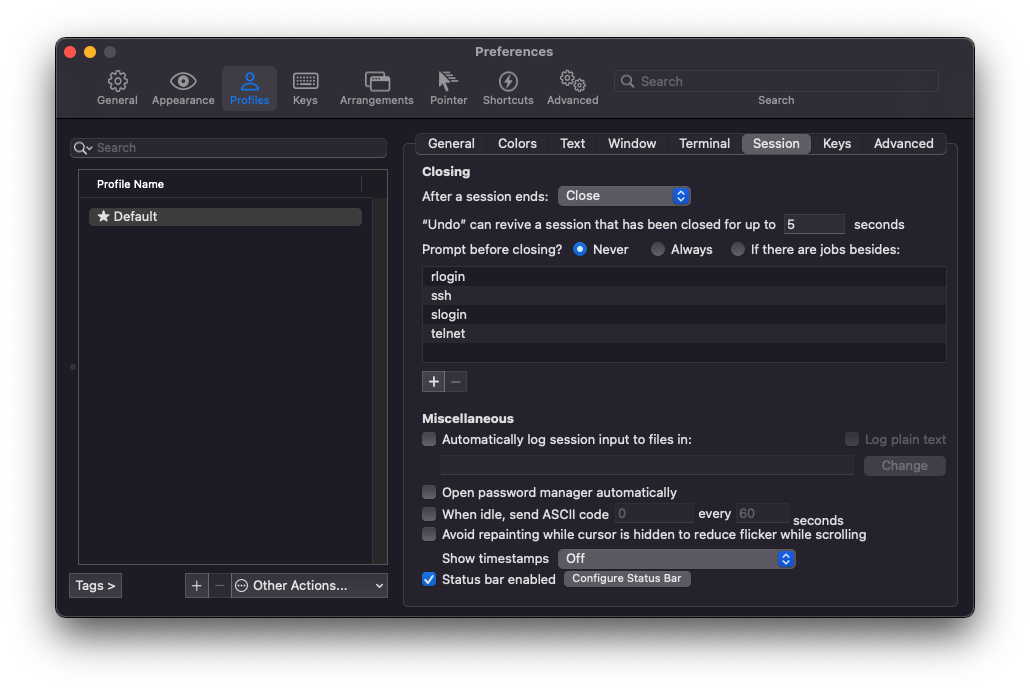Switch to the General profile tab
The image size is (1030, 691).
(x=451, y=144)
